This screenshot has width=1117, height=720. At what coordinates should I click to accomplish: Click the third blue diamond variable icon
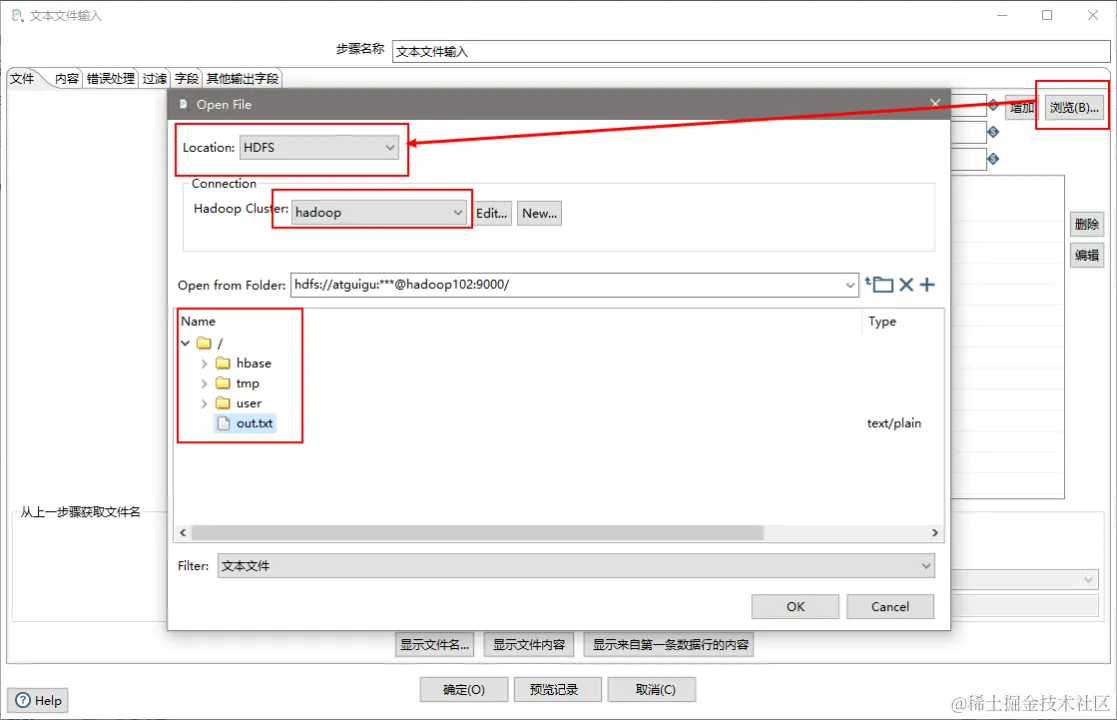click(x=993, y=159)
